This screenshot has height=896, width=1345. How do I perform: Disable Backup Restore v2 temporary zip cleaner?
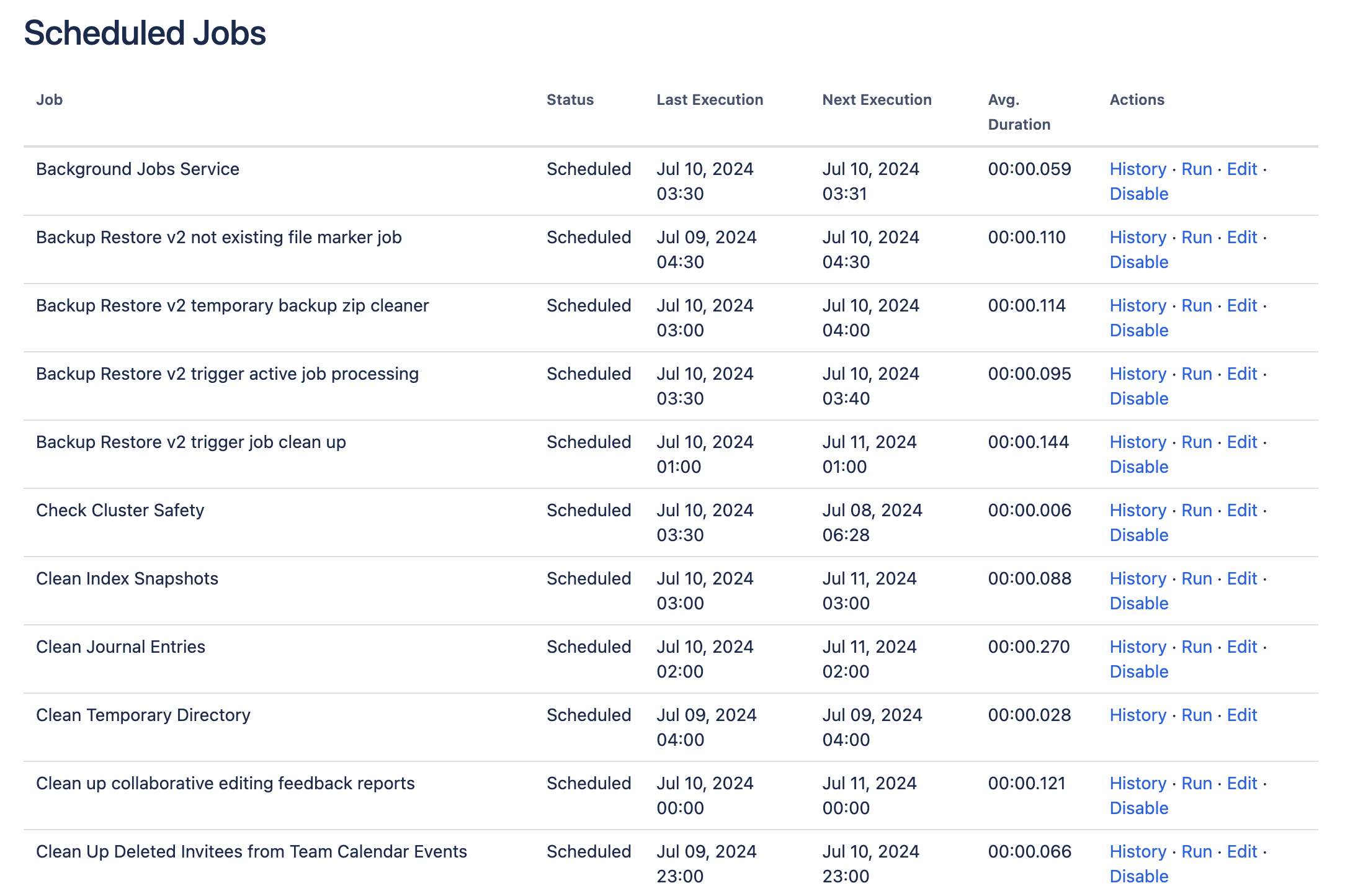click(x=1138, y=331)
